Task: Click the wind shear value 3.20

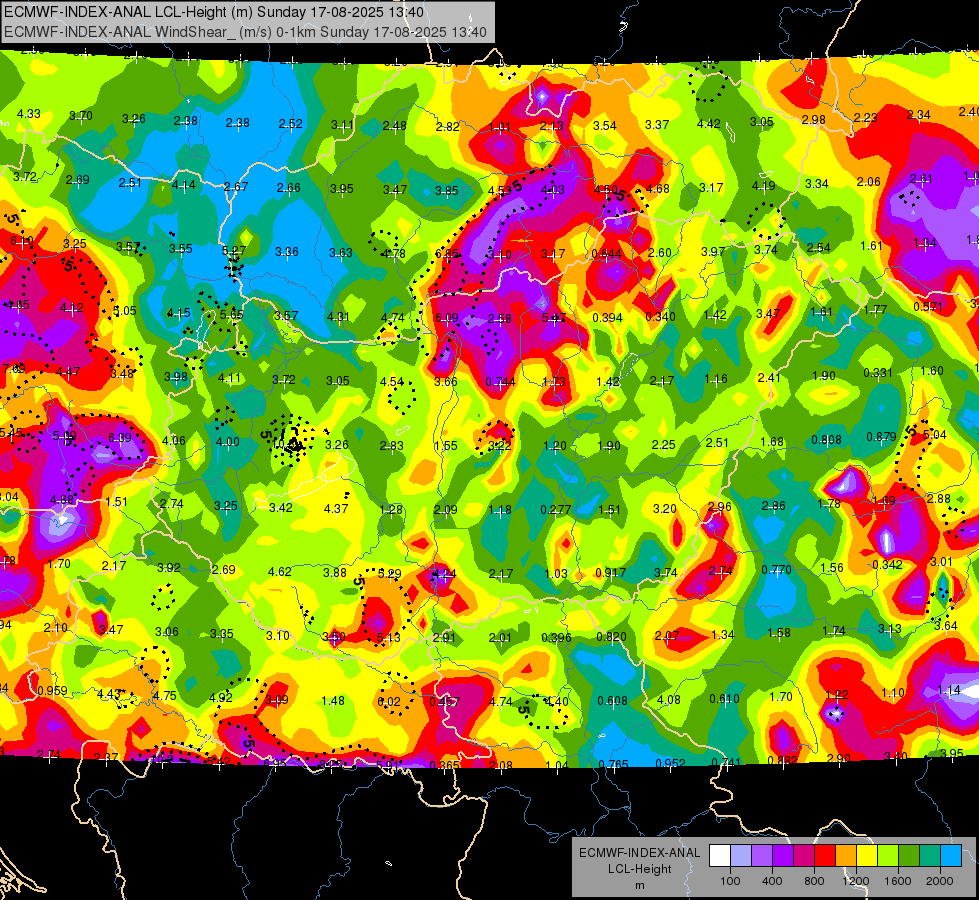Action: pyautogui.click(x=664, y=508)
